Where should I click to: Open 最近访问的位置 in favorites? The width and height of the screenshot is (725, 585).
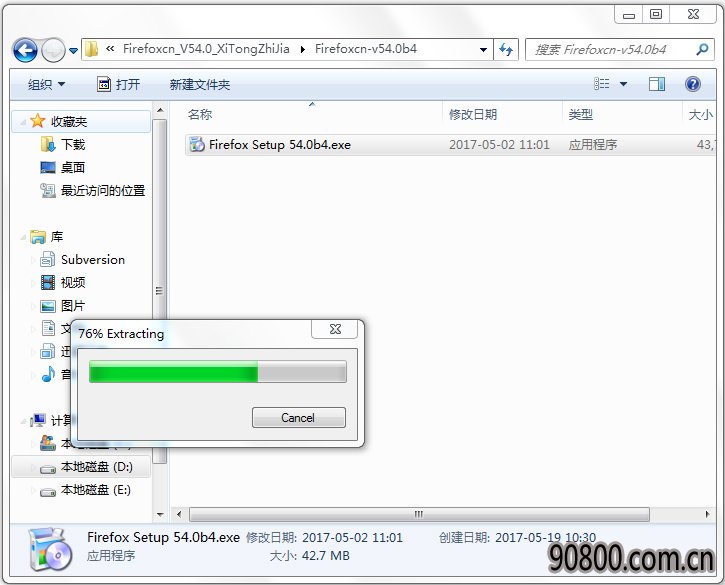click(x=103, y=191)
